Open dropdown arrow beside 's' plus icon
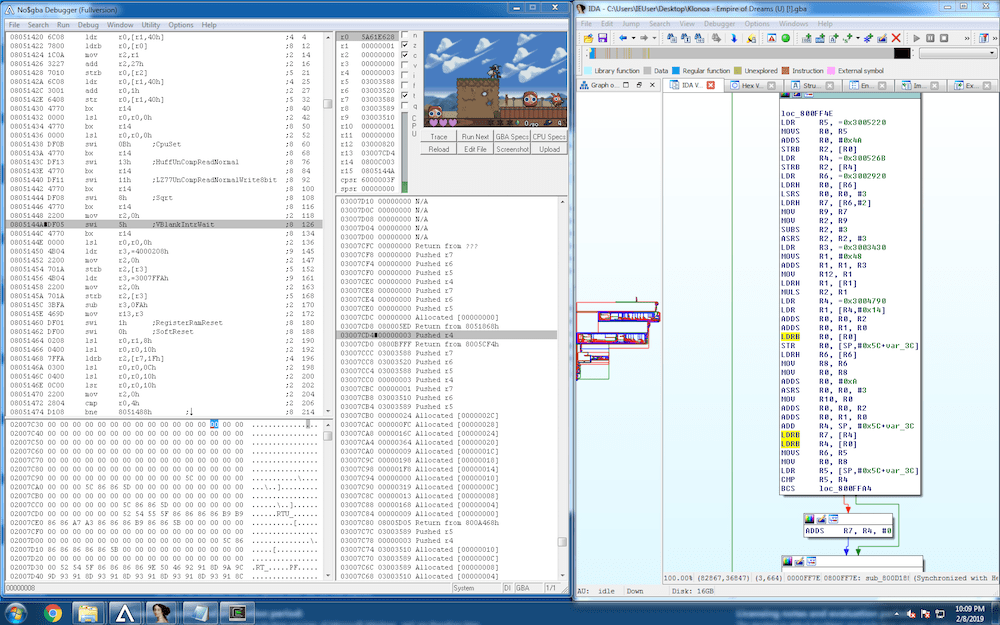The height and width of the screenshot is (625, 1000). (858, 38)
